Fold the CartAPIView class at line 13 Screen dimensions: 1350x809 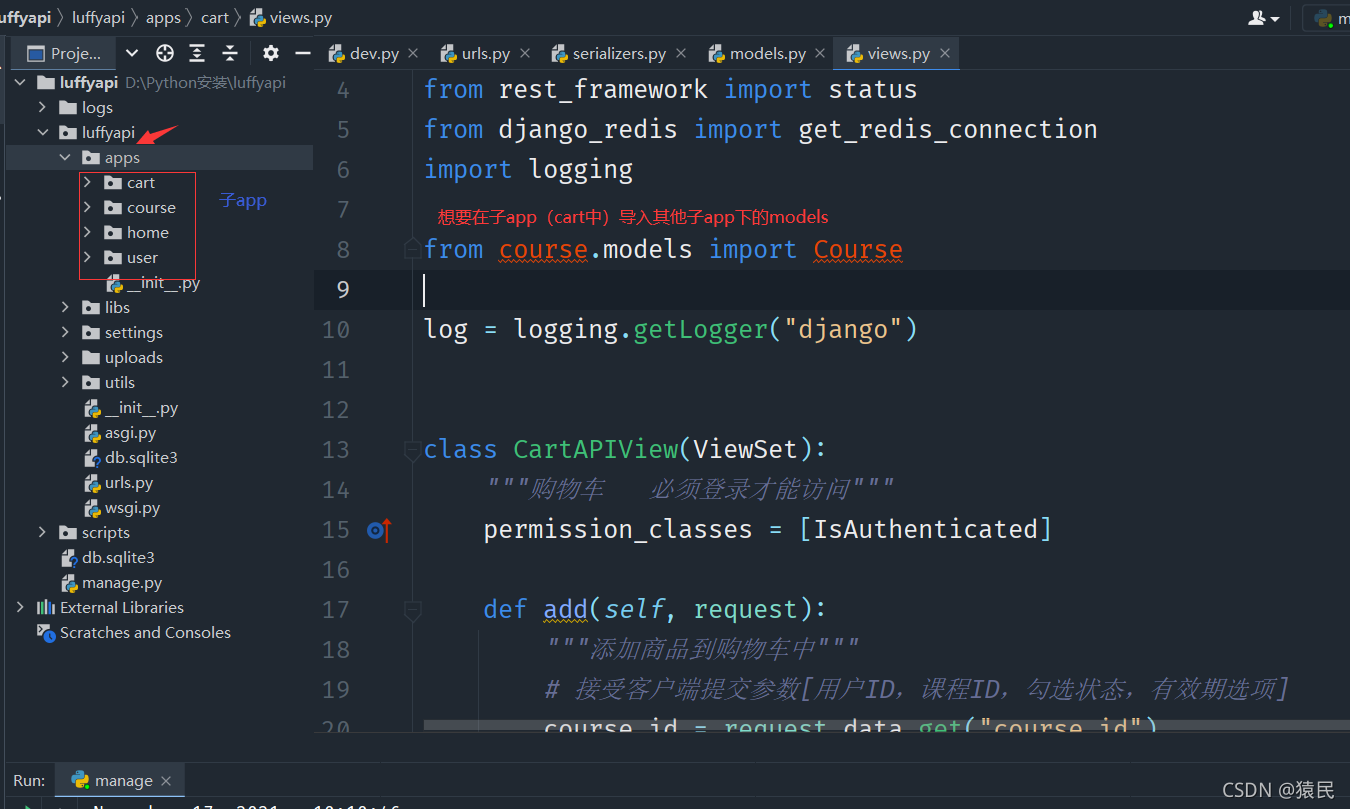point(412,451)
